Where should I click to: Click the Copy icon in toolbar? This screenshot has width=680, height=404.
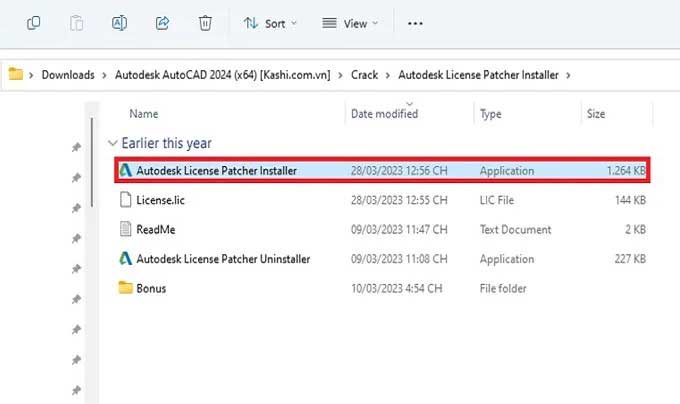pyautogui.click(x=33, y=23)
